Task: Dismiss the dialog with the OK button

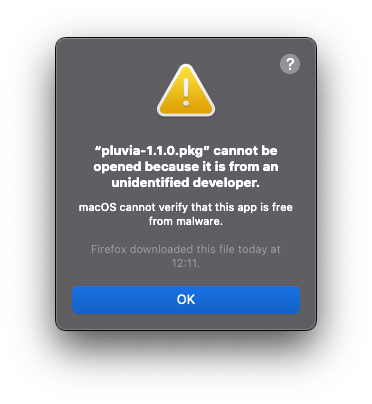Action: pyautogui.click(x=186, y=300)
